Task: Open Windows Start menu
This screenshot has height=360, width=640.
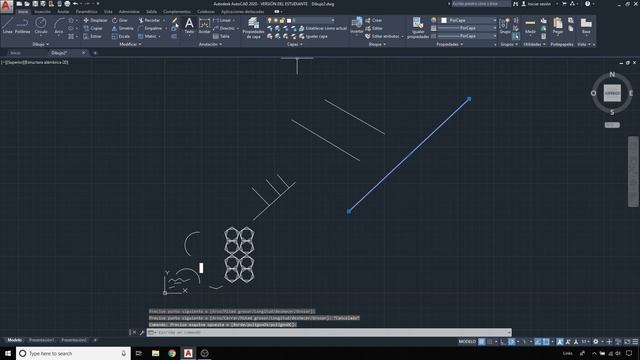Action: [8, 353]
